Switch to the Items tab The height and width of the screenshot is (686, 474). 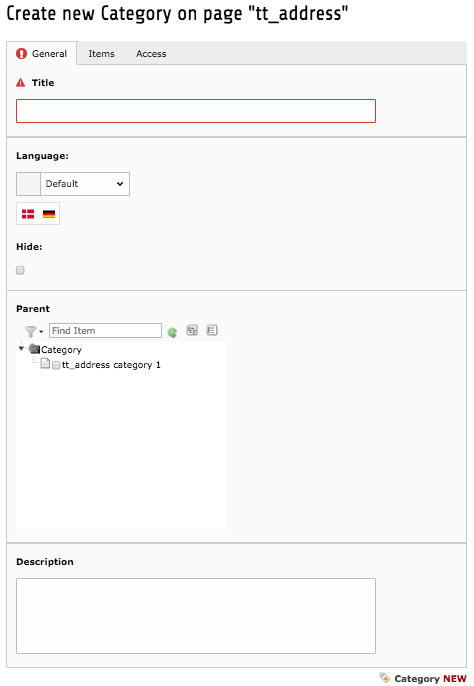click(x=102, y=54)
